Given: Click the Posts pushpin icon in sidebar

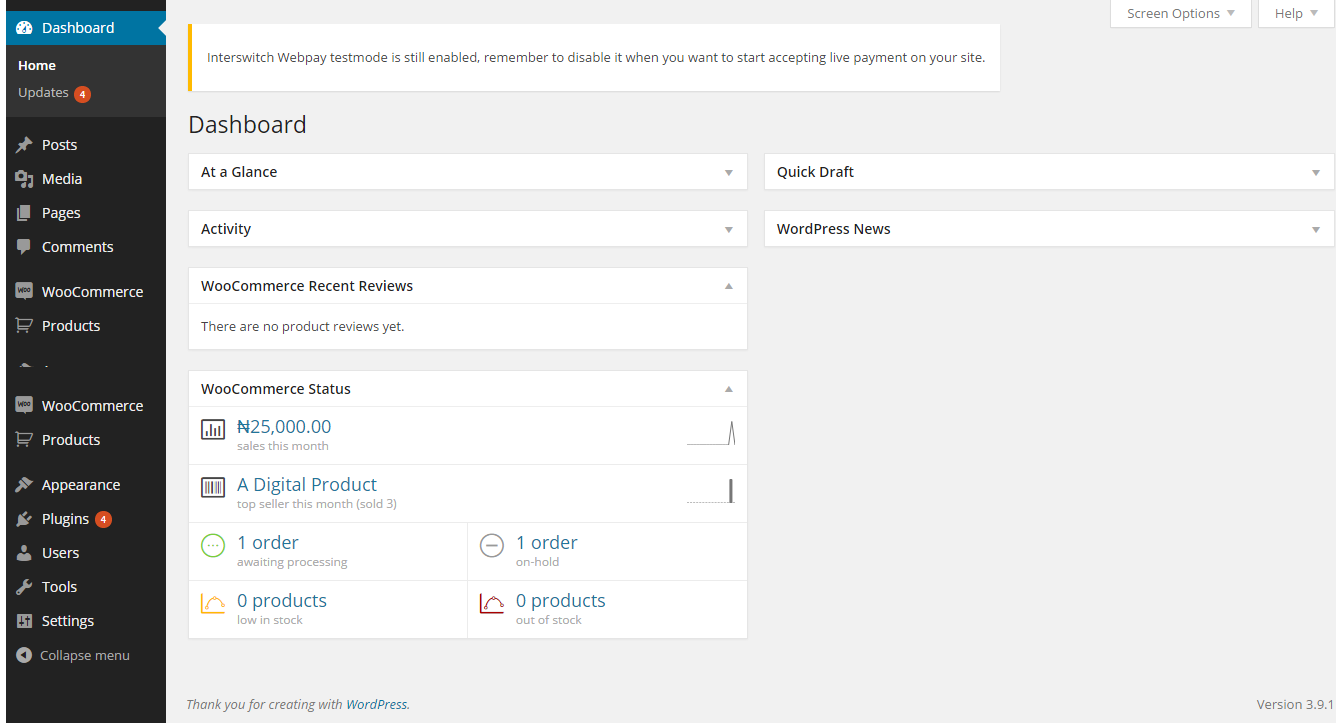Looking at the screenshot, I should coord(24,145).
